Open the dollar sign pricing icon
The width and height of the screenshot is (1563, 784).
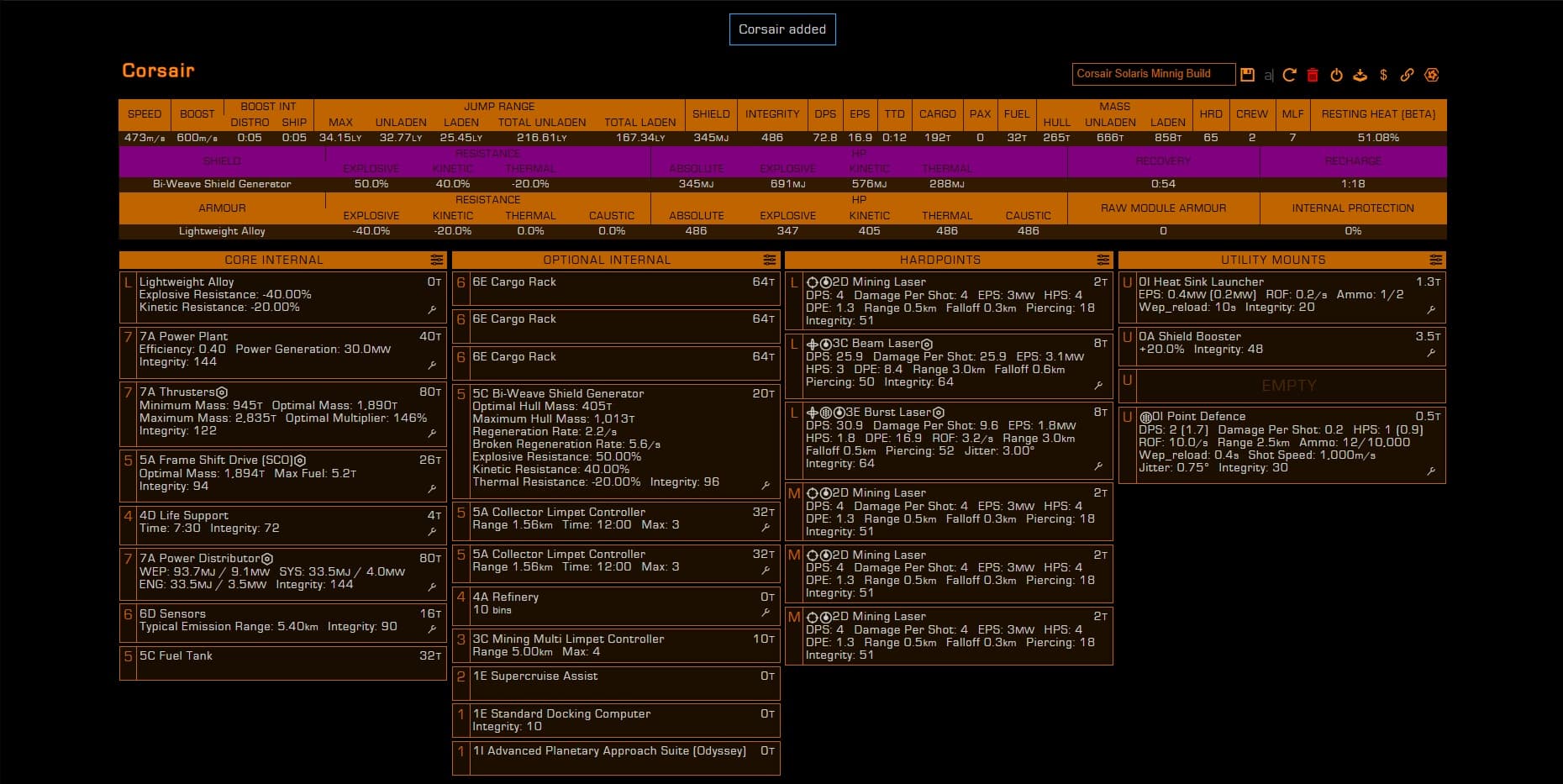[x=1383, y=75]
